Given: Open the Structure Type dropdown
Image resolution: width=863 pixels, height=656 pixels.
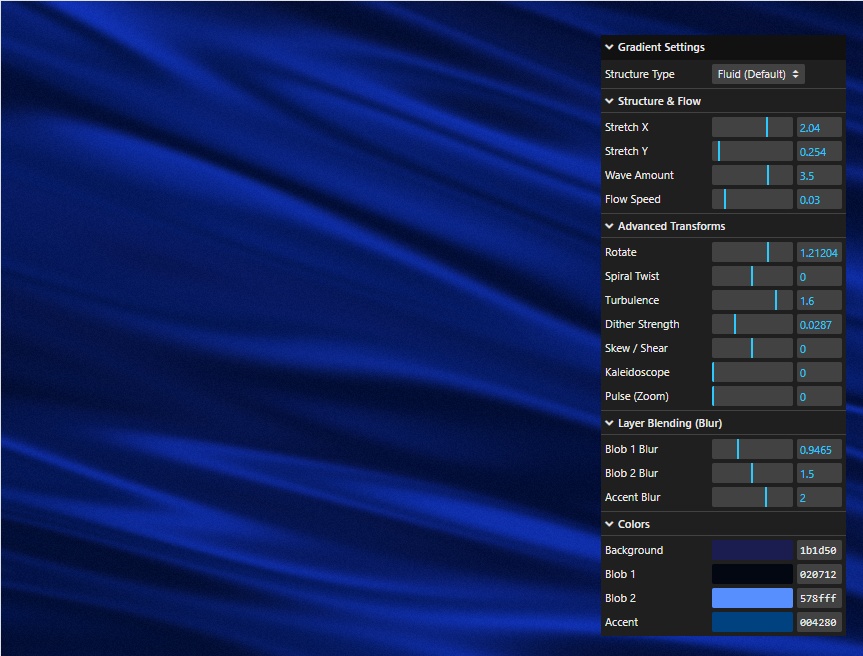Looking at the screenshot, I should pyautogui.click(x=758, y=74).
